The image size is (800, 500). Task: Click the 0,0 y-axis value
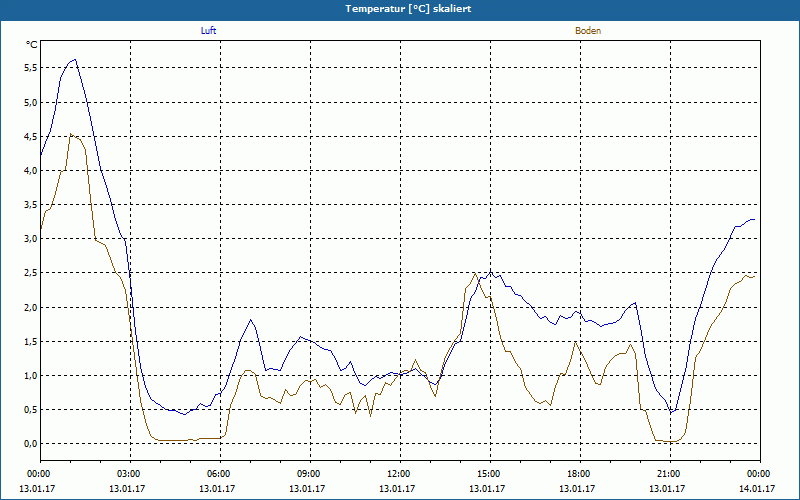[x=31, y=444]
